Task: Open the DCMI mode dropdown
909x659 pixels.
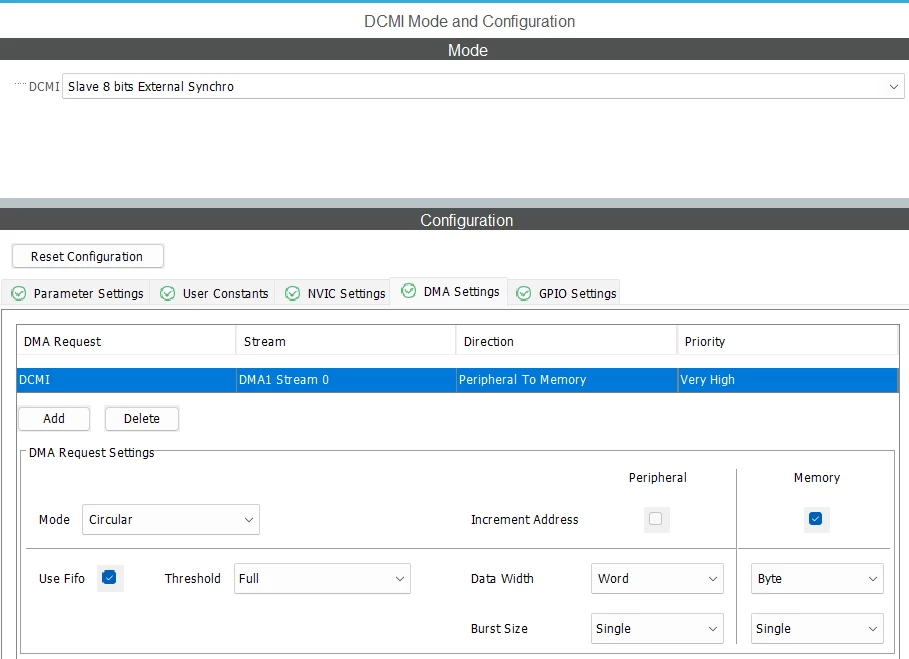Action: 483,86
